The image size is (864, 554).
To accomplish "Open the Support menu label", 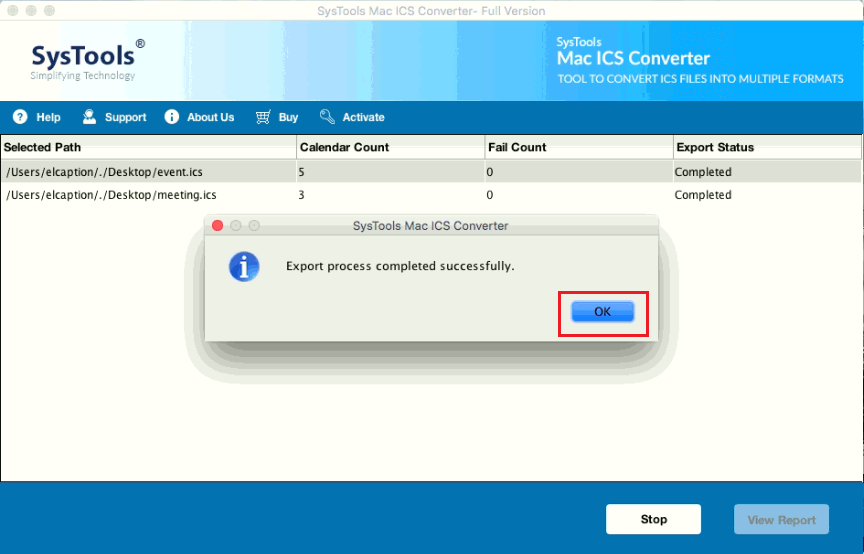I will click(126, 117).
